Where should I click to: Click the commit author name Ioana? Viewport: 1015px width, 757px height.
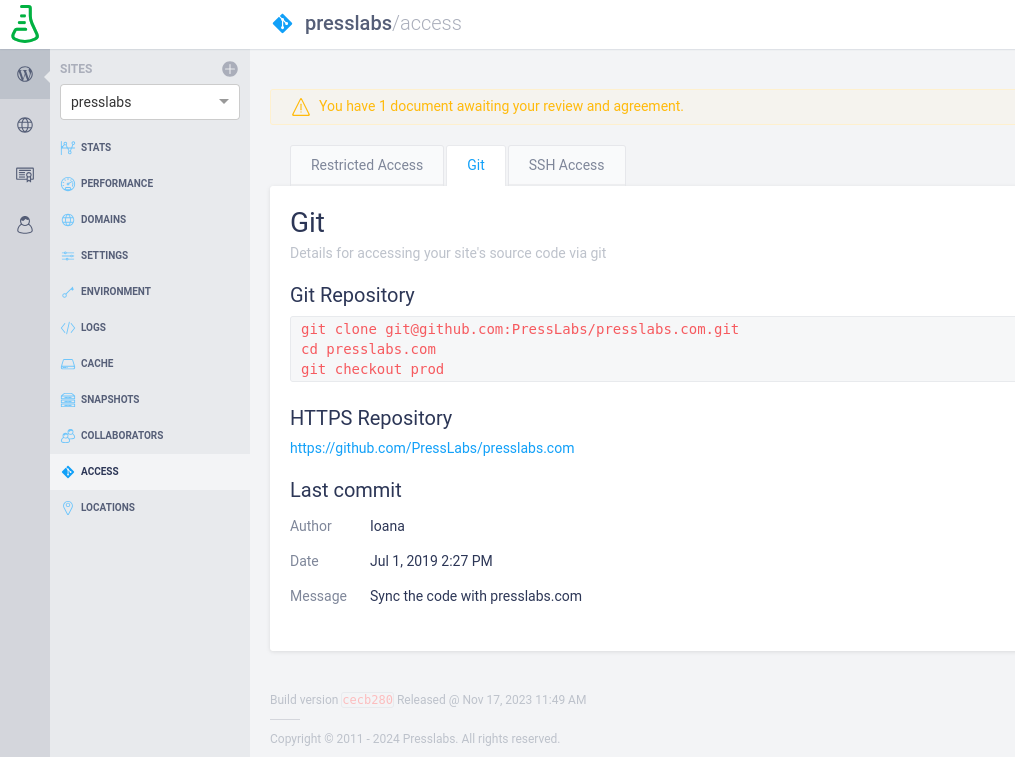click(387, 526)
